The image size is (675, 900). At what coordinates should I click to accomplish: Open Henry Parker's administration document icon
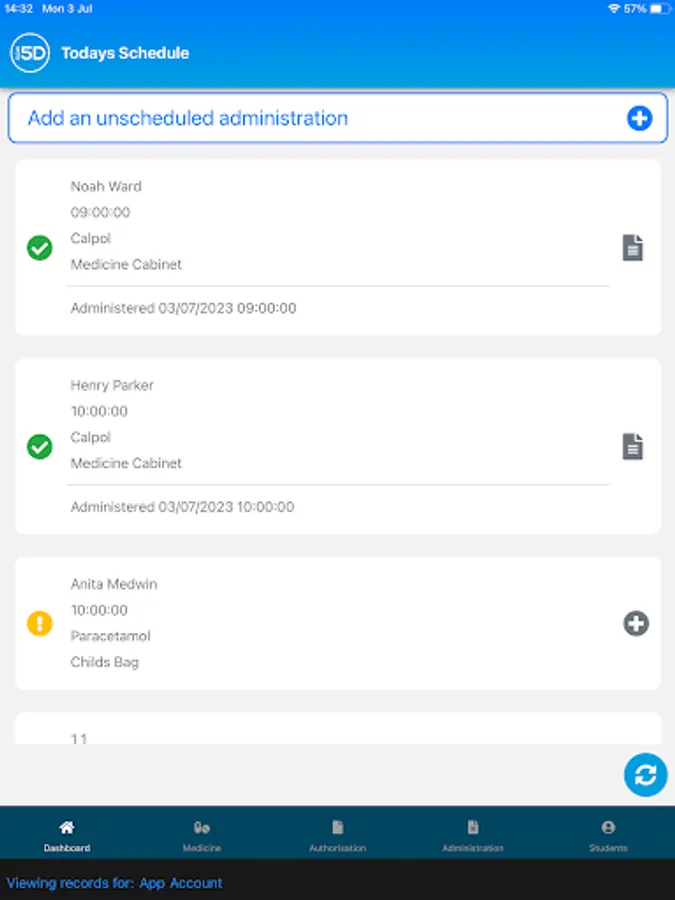(633, 446)
